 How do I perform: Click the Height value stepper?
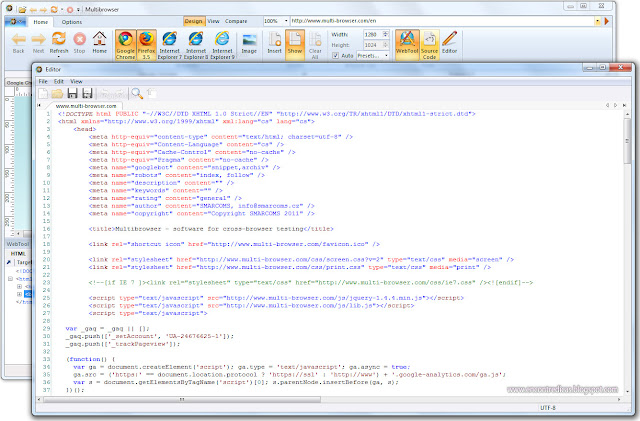386,45
